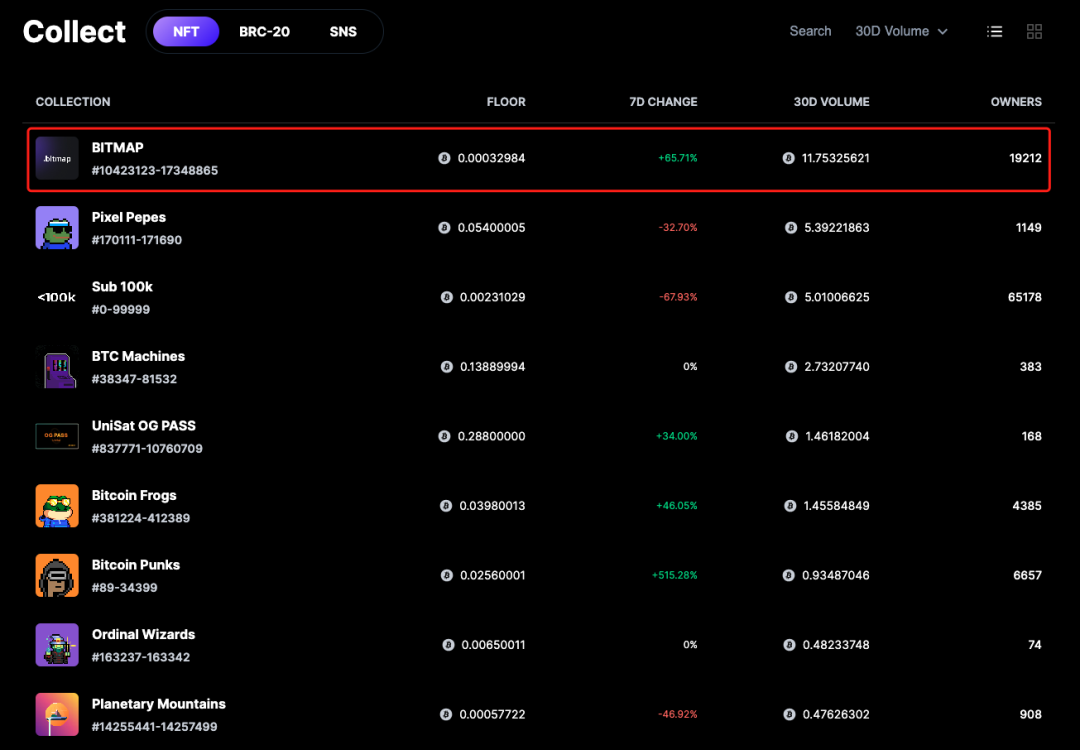Screen dimensions: 1080x750
Task: Sort by COLLECTION column header
Action: click(73, 102)
